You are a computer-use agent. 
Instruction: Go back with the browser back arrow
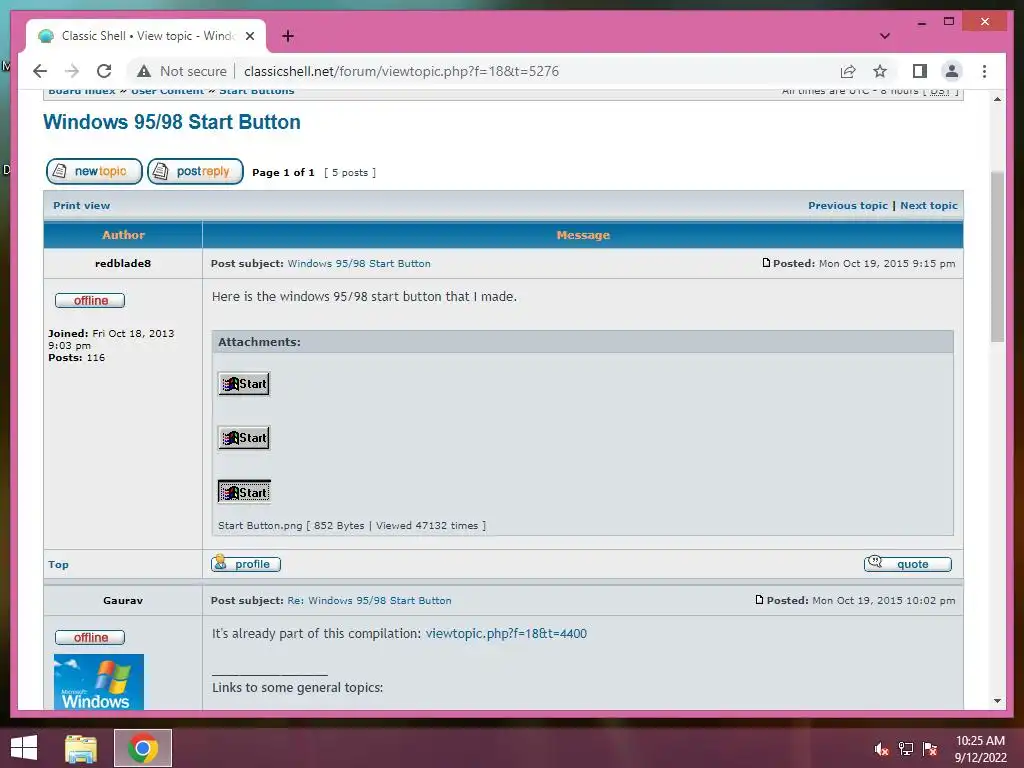pyautogui.click(x=40, y=71)
